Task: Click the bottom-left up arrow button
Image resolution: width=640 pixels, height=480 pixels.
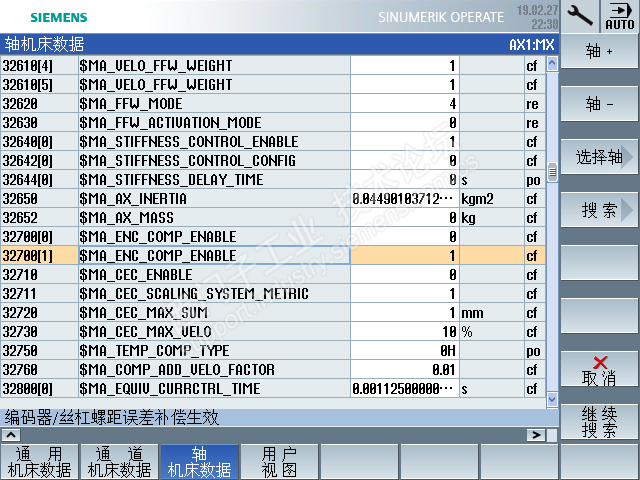Action: [11, 435]
